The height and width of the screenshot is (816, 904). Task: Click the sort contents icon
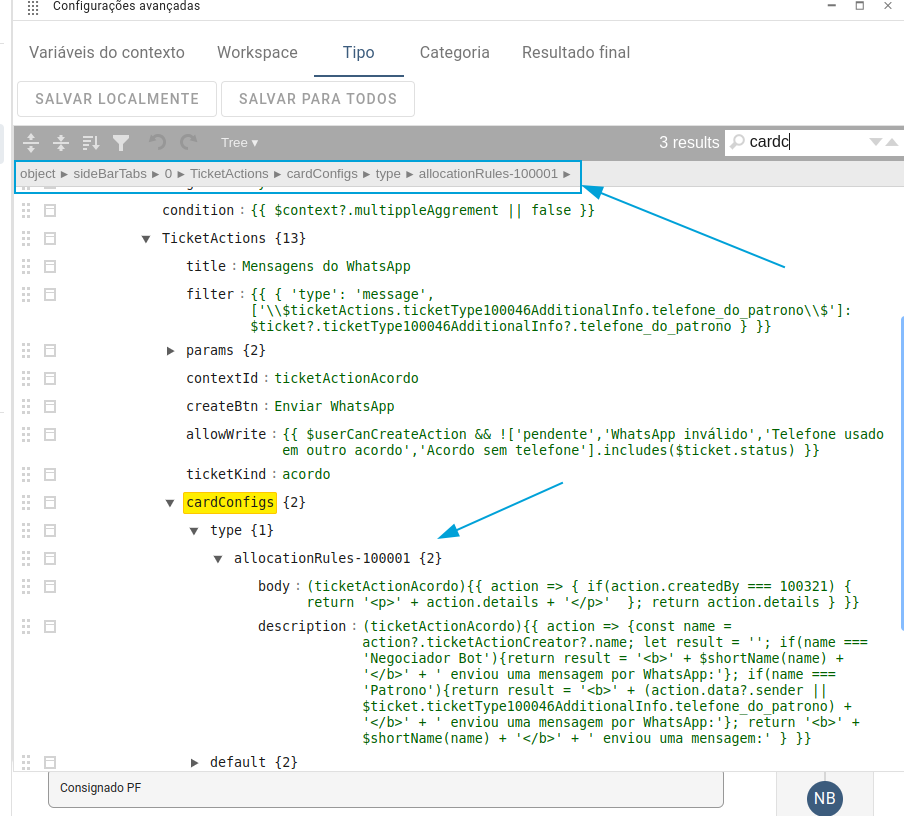coord(91,142)
